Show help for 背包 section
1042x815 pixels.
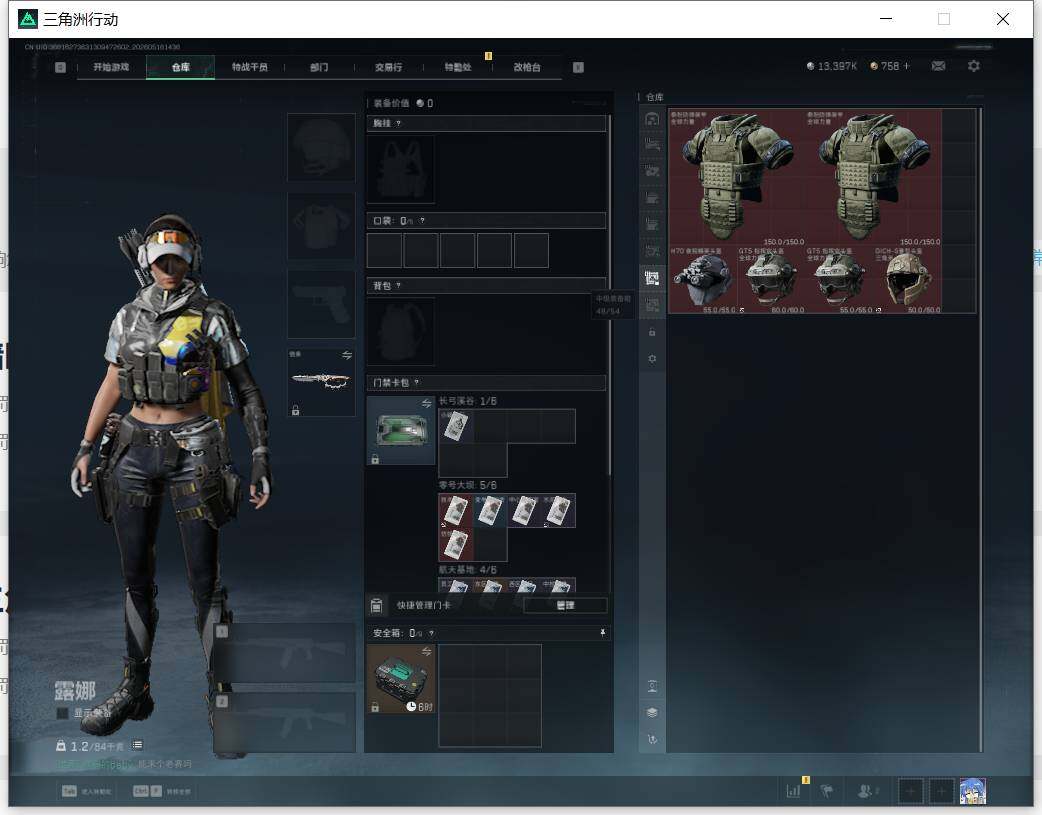pyautogui.click(x=398, y=286)
